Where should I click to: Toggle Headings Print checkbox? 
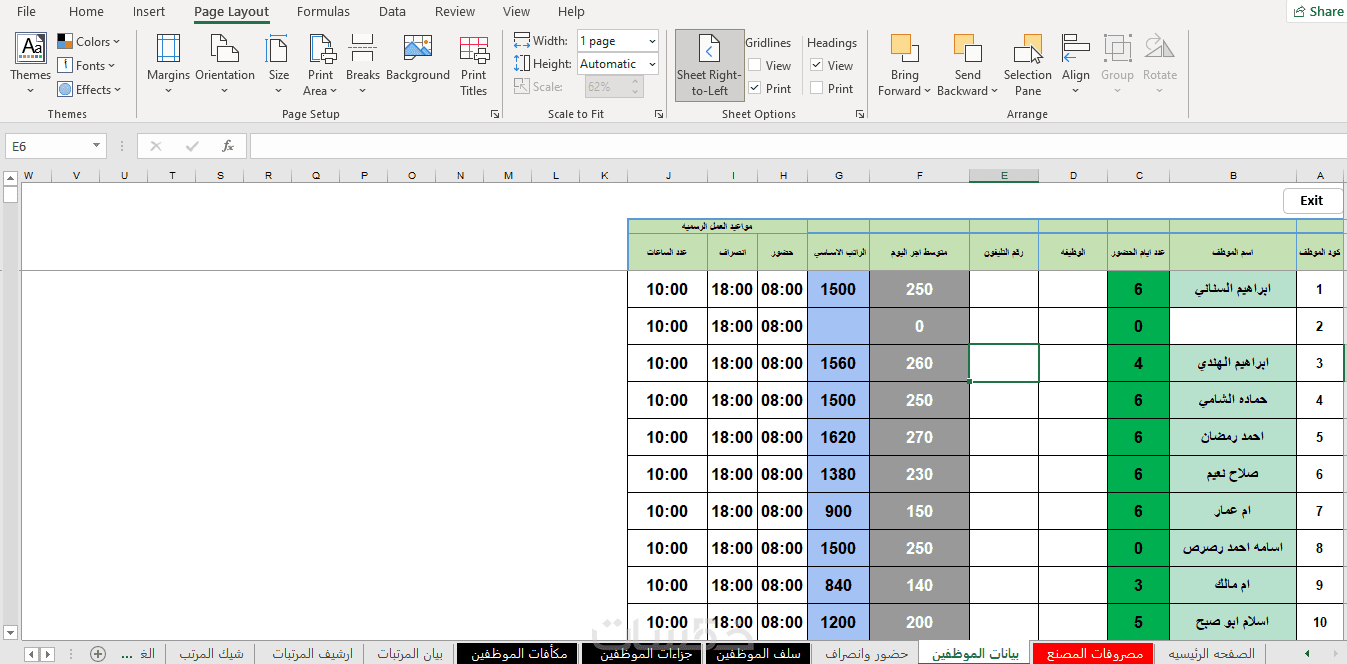tap(817, 89)
